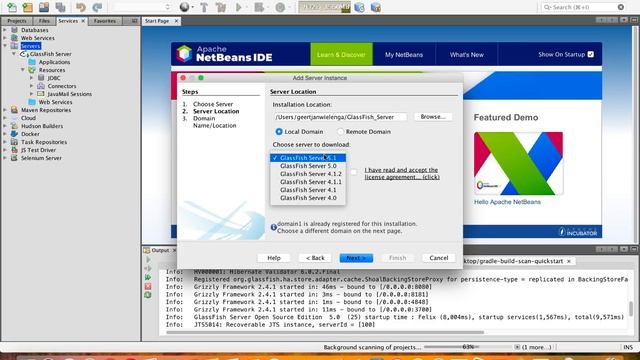Click the Cancel button in dialog

point(439,258)
